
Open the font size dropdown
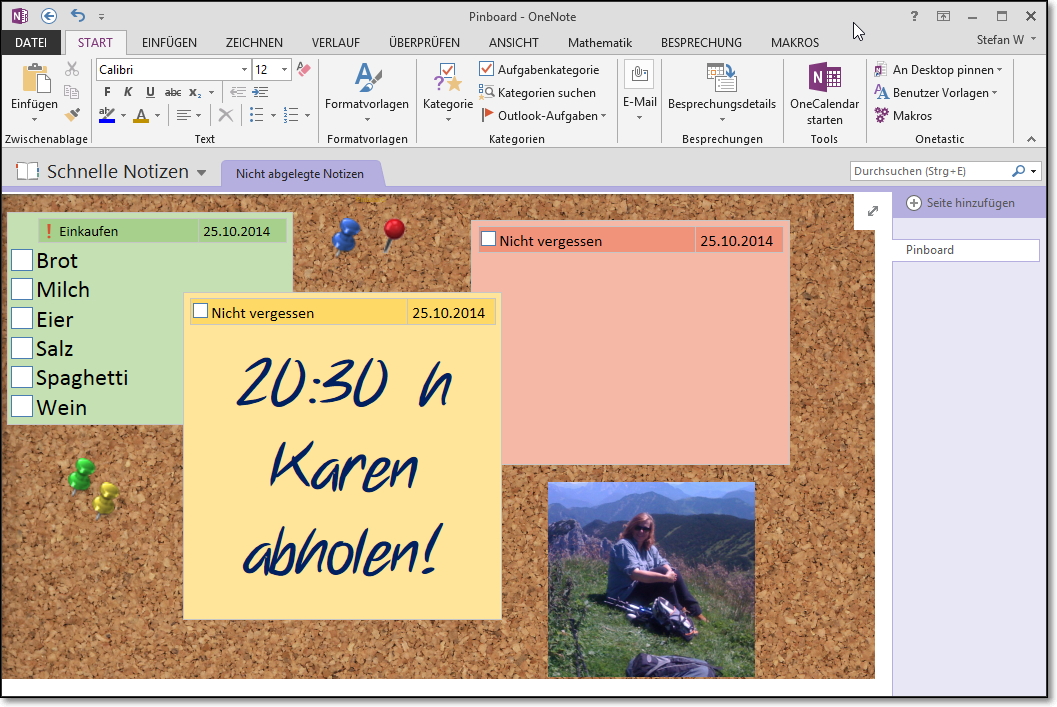tap(282, 69)
